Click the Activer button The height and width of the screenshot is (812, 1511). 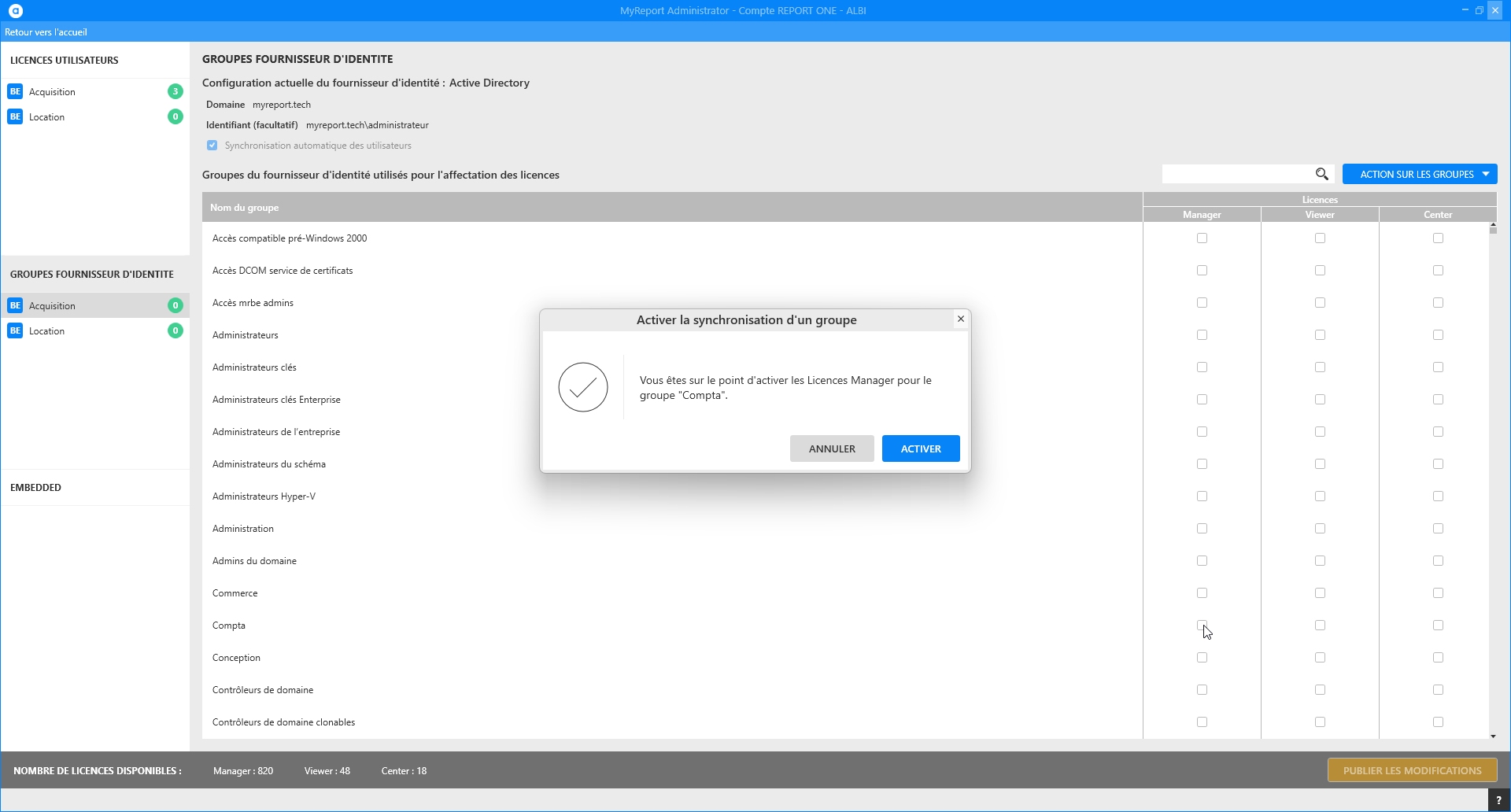point(920,448)
